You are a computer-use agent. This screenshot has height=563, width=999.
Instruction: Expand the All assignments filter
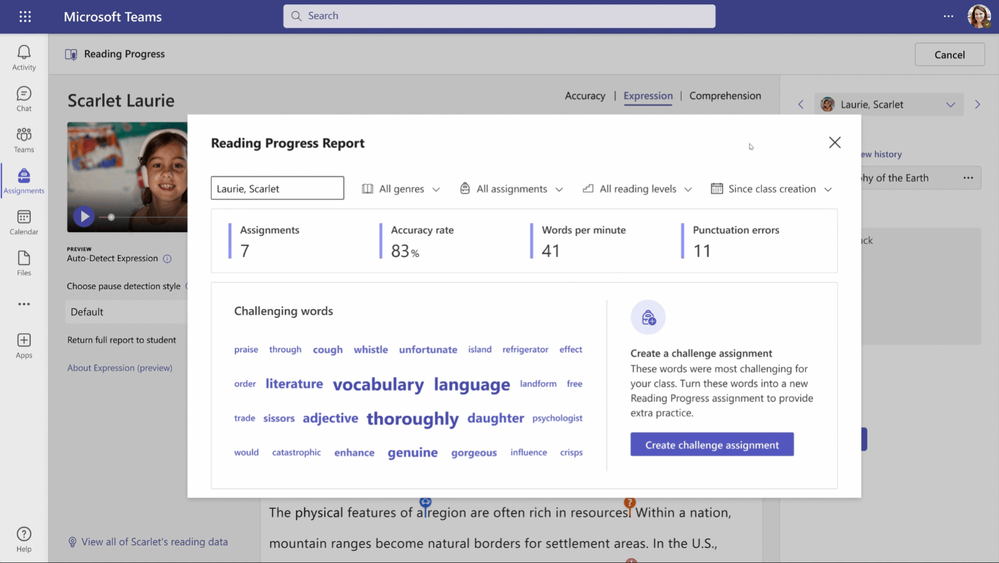511,189
